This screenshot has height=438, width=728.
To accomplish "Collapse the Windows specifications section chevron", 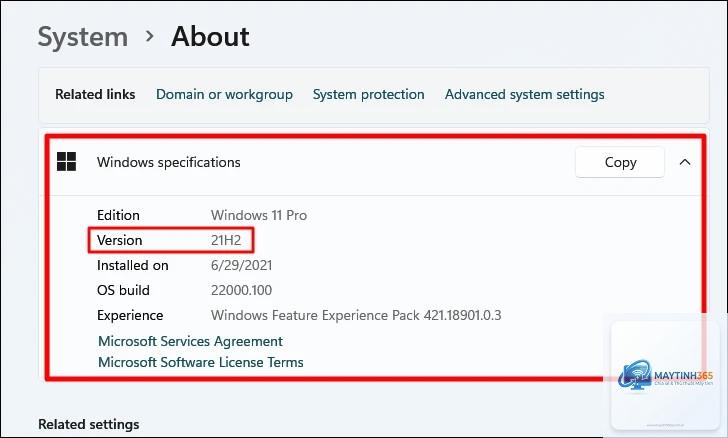I will click(685, 162).
